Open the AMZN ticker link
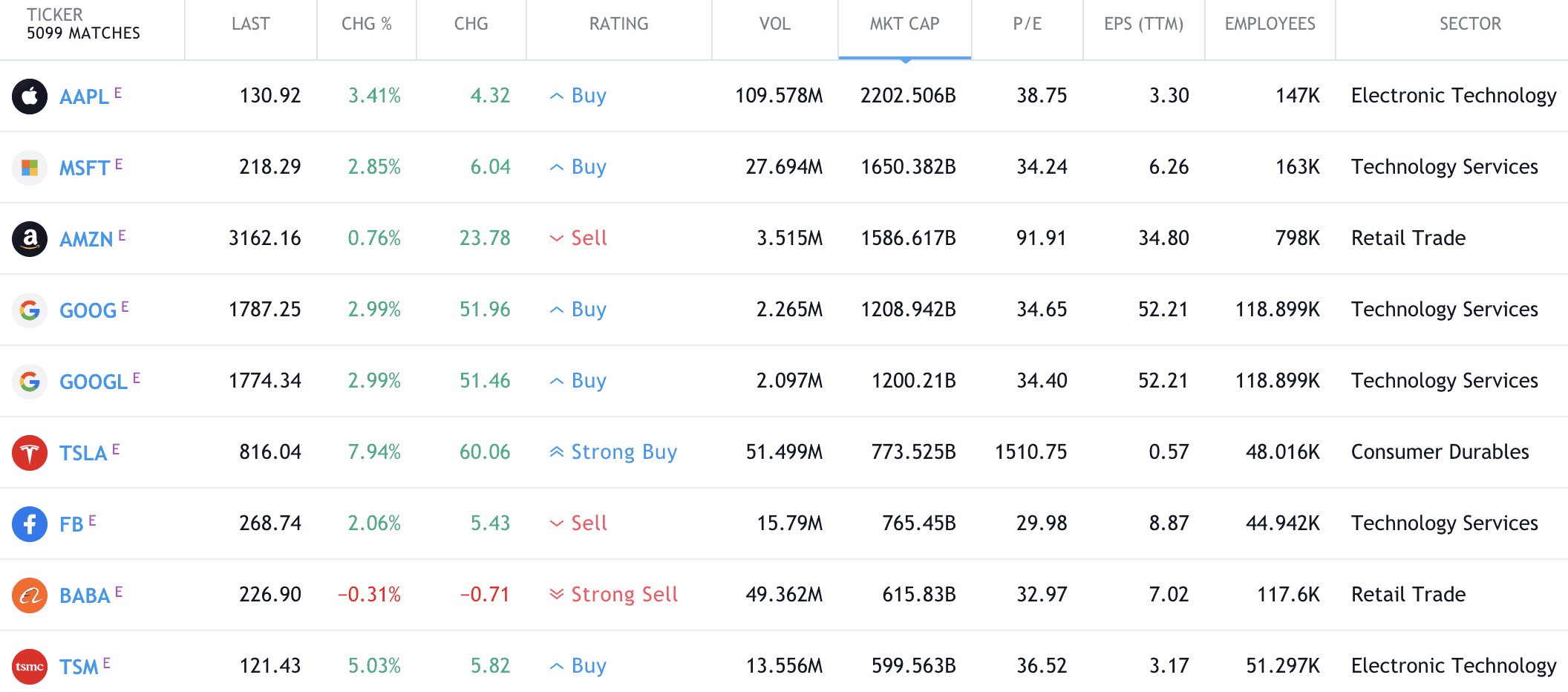Viewport: 1568px width, 692px height. pos(86,239)
